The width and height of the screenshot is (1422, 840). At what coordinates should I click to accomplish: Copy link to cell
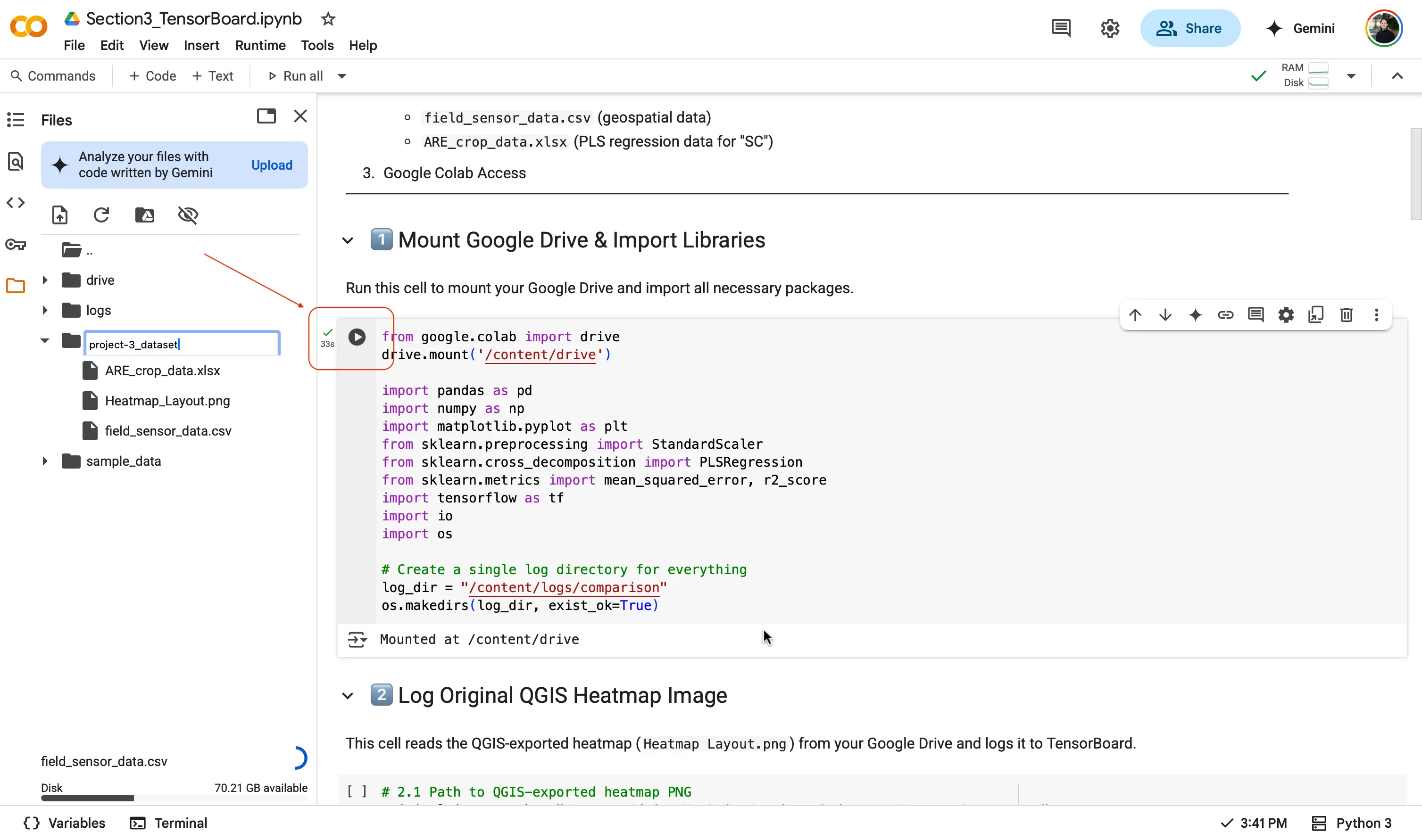1225,315
